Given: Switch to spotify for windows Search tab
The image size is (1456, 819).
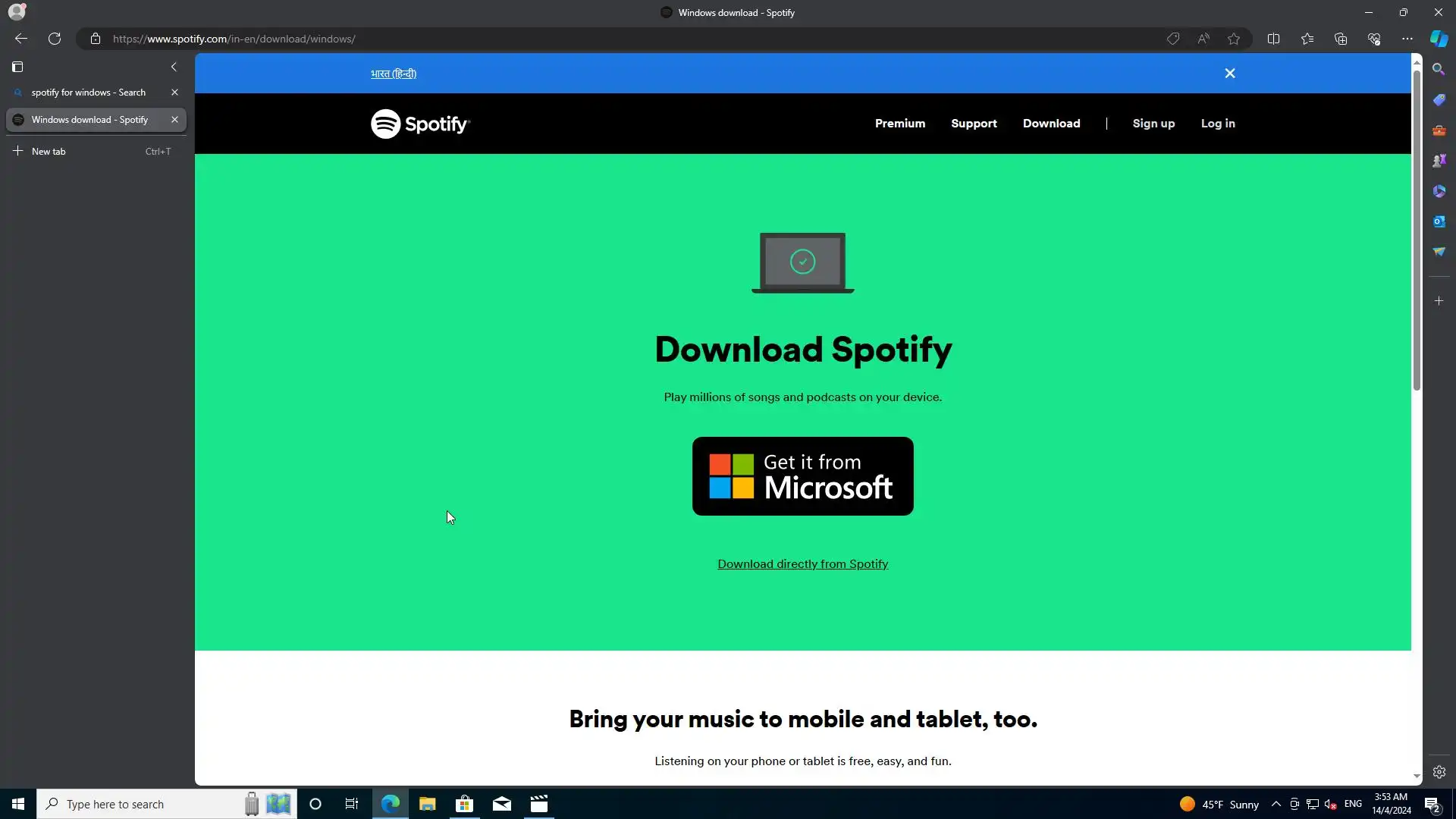Looking at the screenshot, I should click(x=88, y=93).
